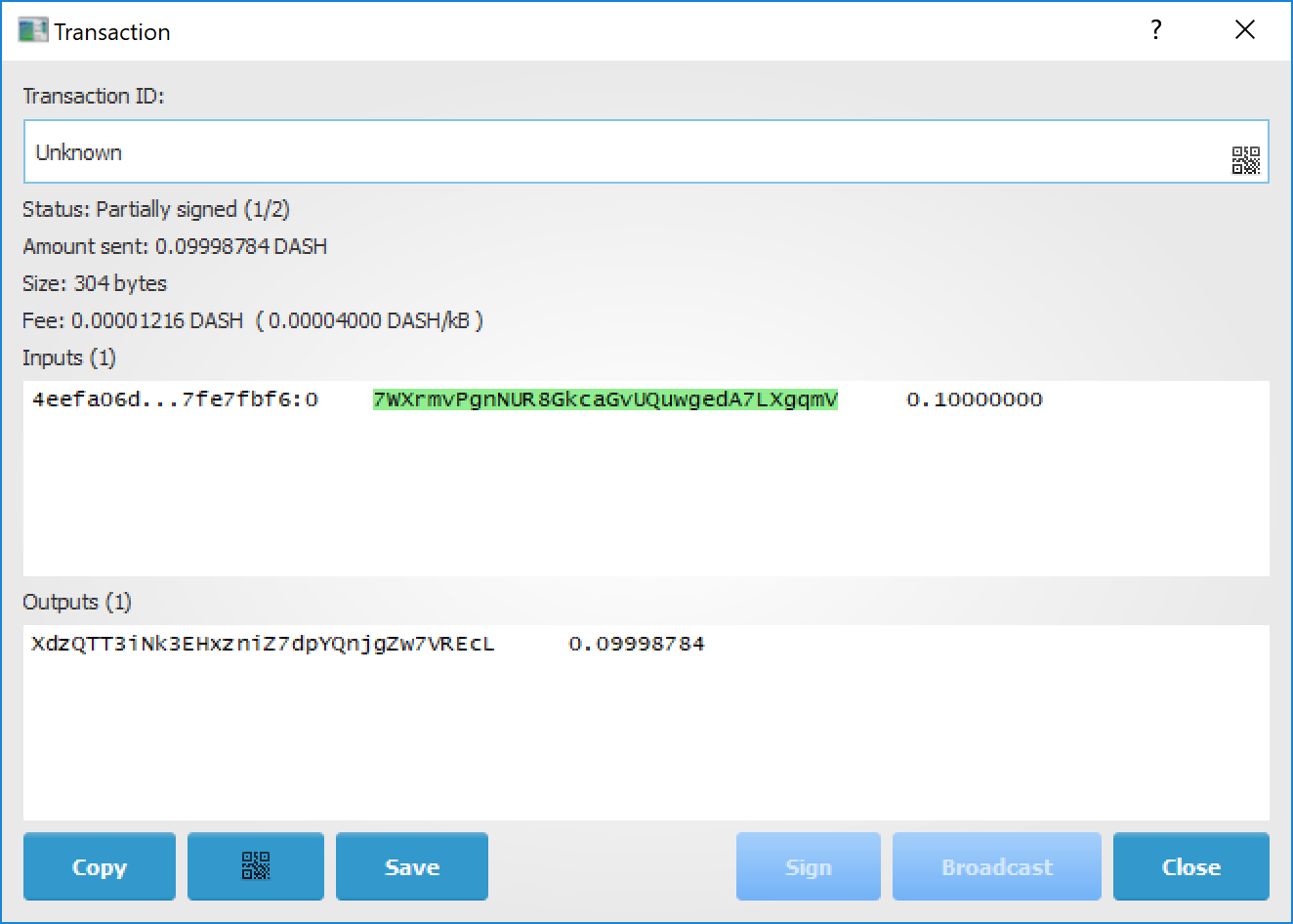Click the Fee line showing 0.00001216 DASH

(252, 320)
